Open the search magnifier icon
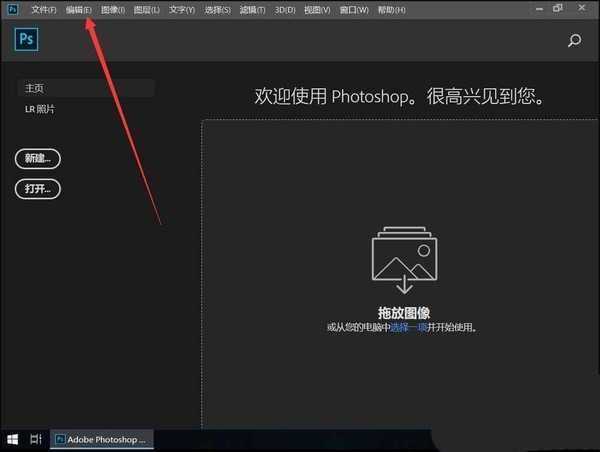The width and height of the screenshot is (600, 452). click(x=574, y=40)
